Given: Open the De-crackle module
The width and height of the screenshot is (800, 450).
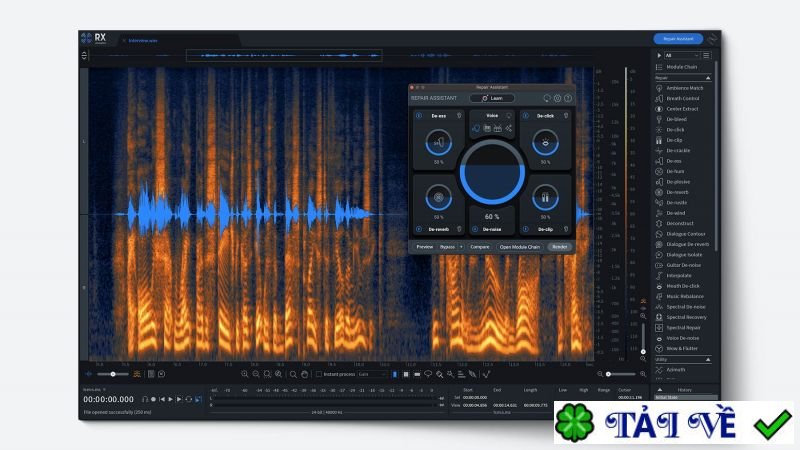Looking at the screenshot, I should (673, 151).
